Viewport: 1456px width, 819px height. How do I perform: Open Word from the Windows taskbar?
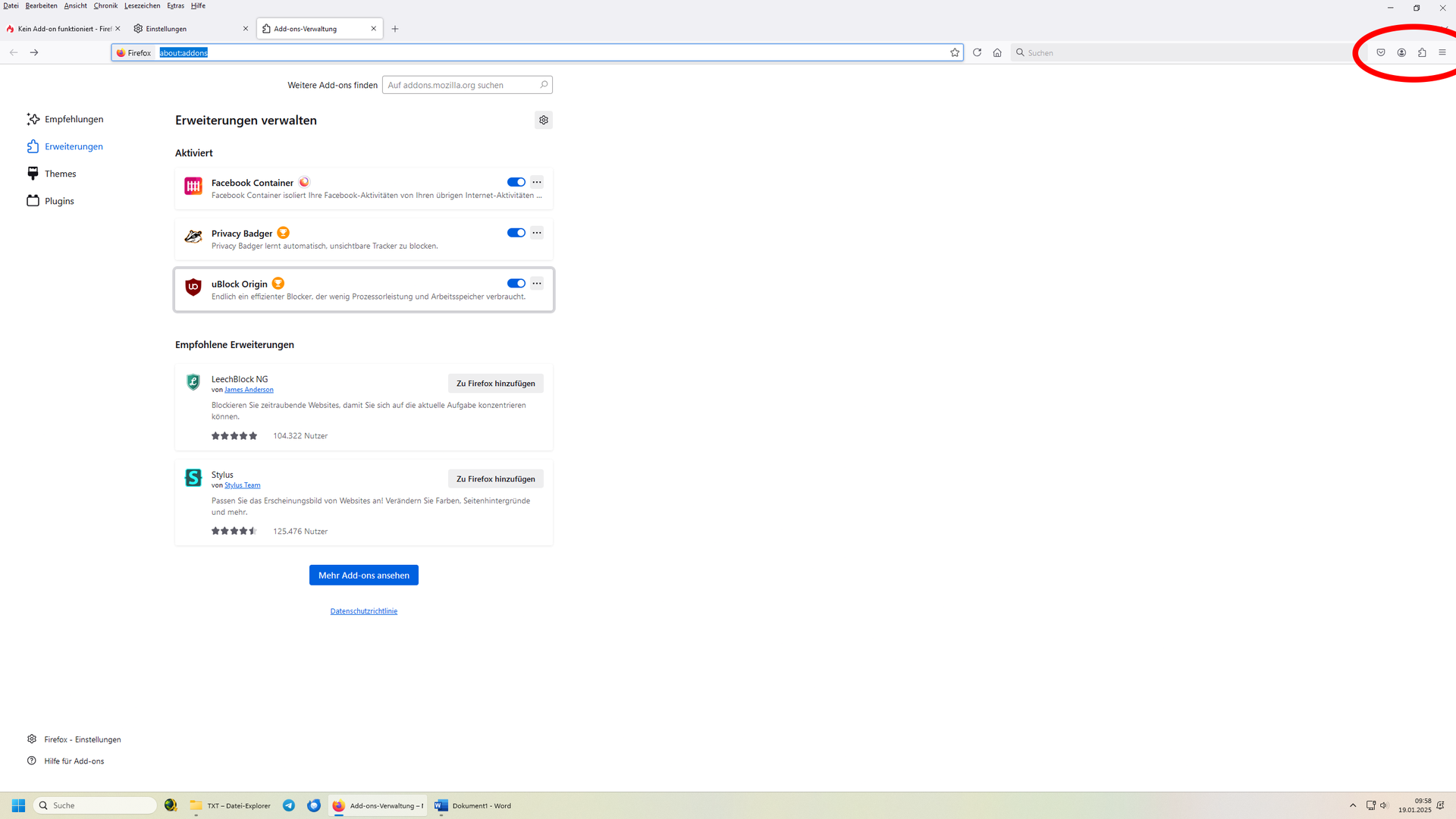pyautogui.click(x=472, y=805)
